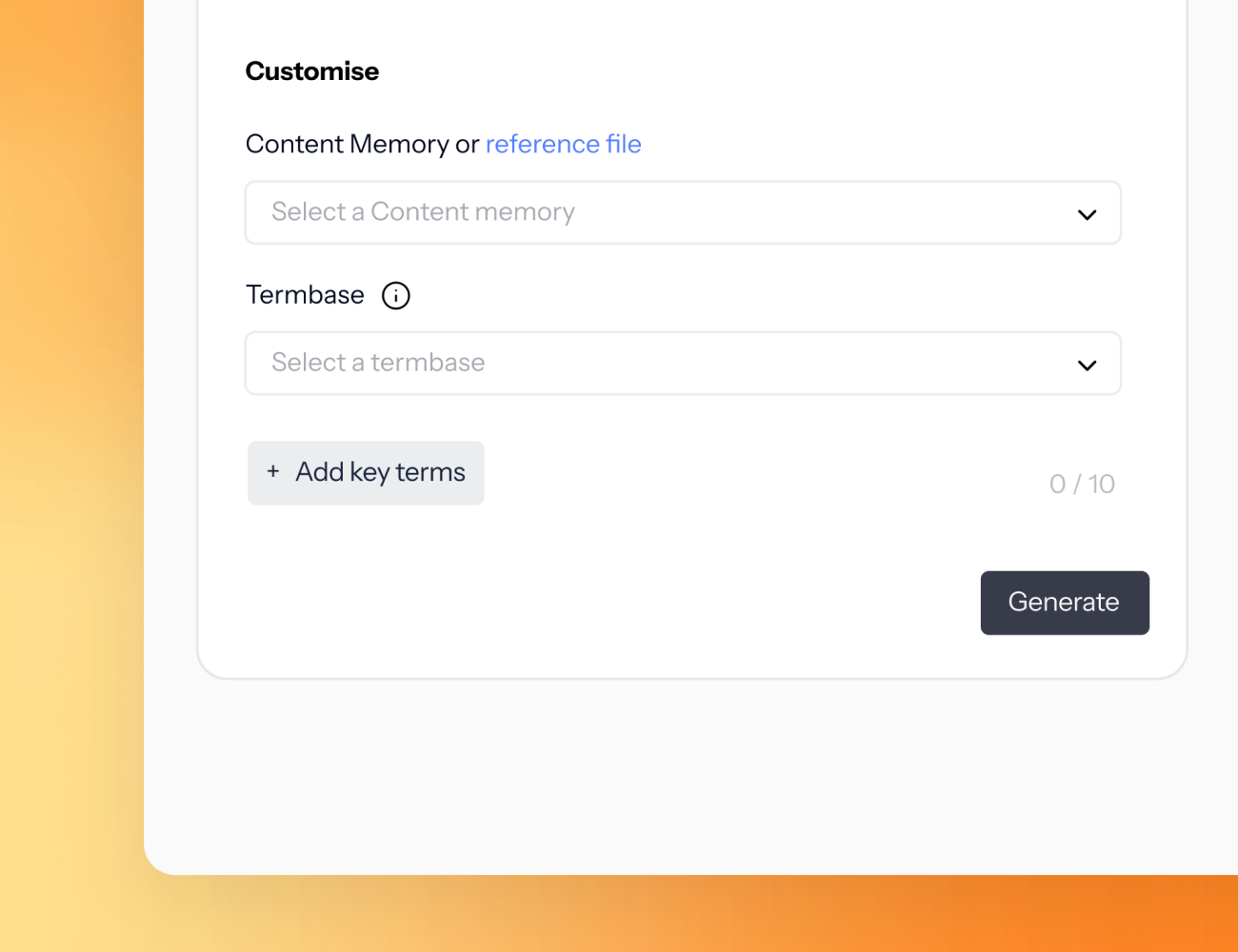Click the 'Content Memory or' label
Screen dimensions: 1238x952
tap(362, 144)
